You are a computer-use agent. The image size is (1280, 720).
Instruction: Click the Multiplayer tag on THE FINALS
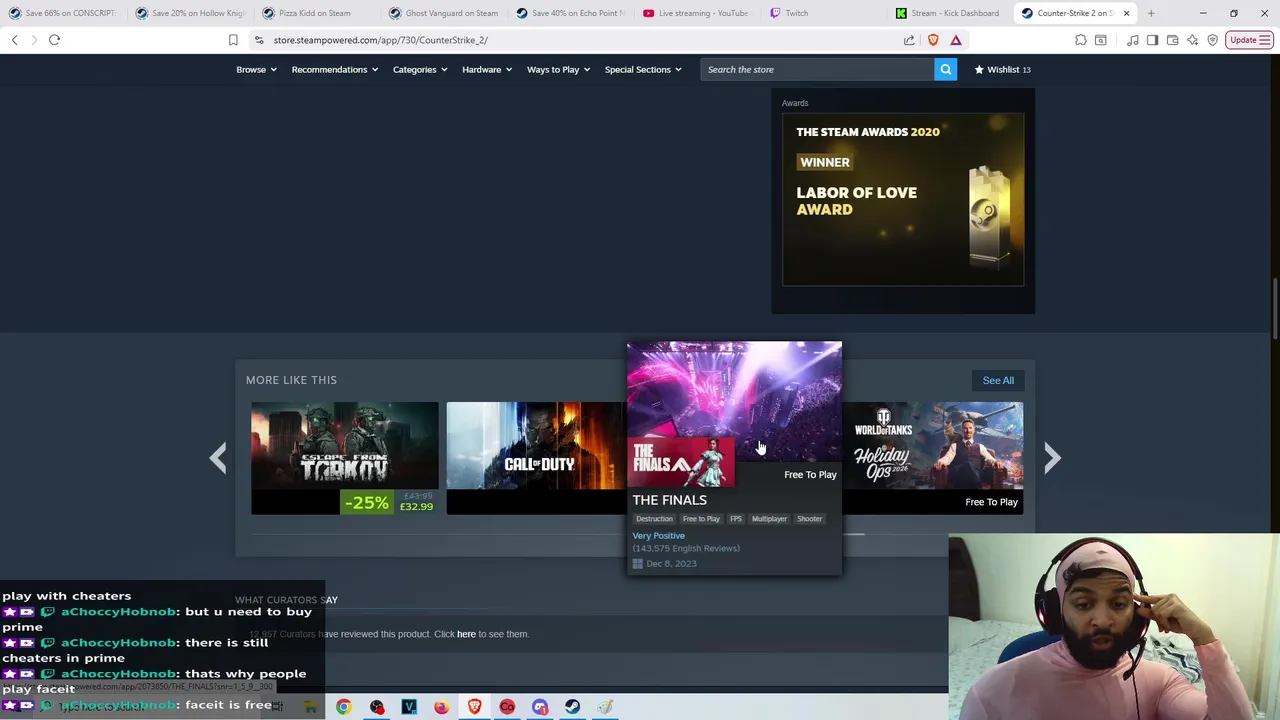tap(769, 519)
